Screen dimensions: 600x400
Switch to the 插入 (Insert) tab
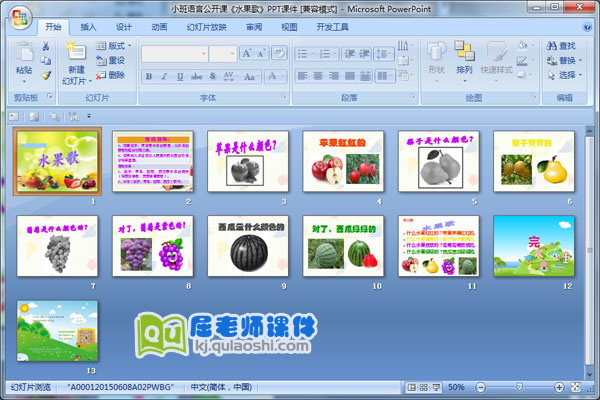88,27
